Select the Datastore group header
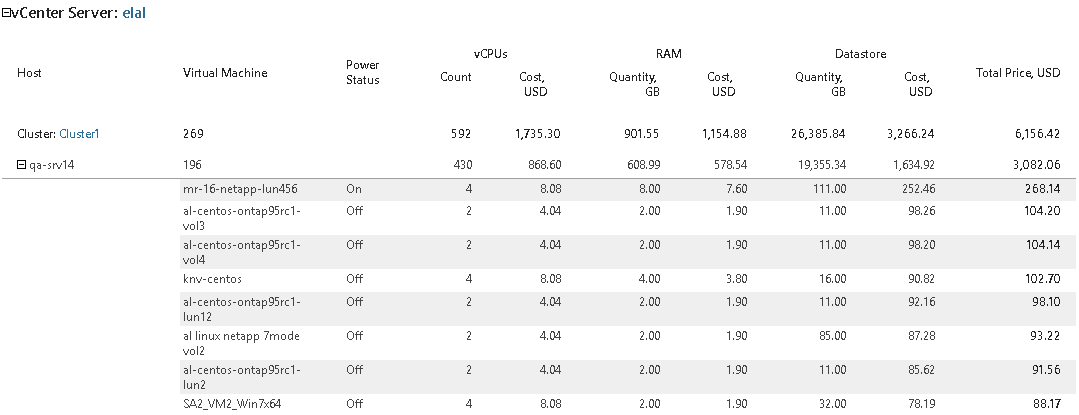The height and width of the screenshot is (415, 1079). [860, 54]
